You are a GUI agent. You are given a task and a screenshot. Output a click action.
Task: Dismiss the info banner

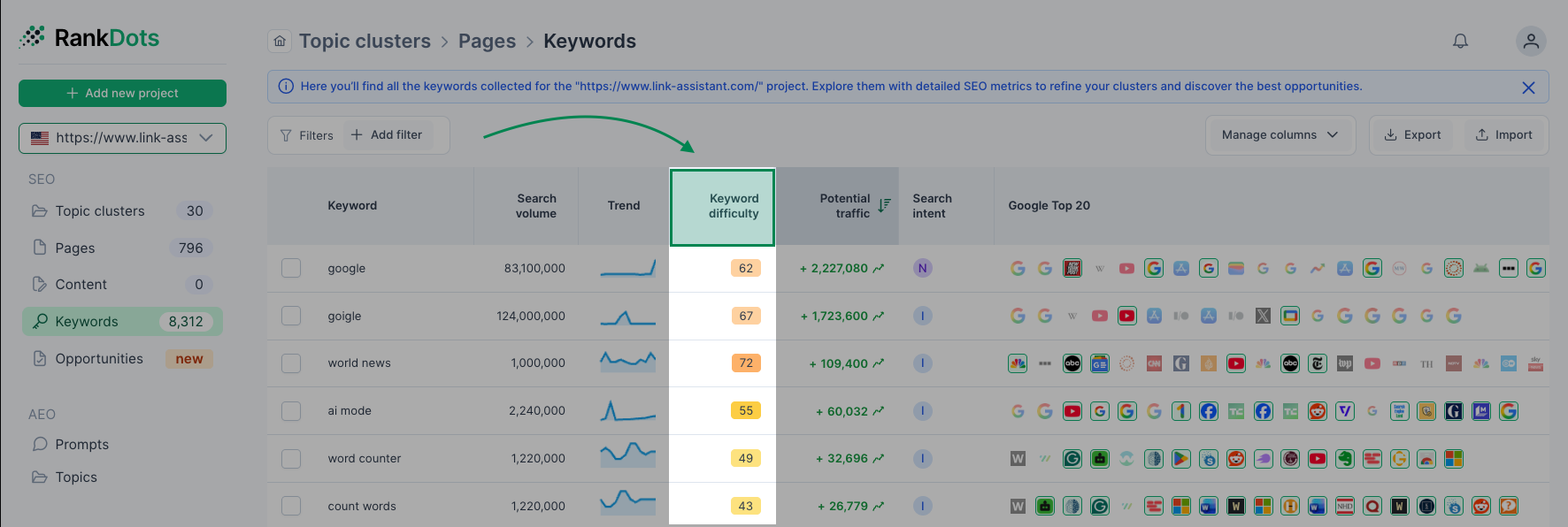(x=1528, y=88)
